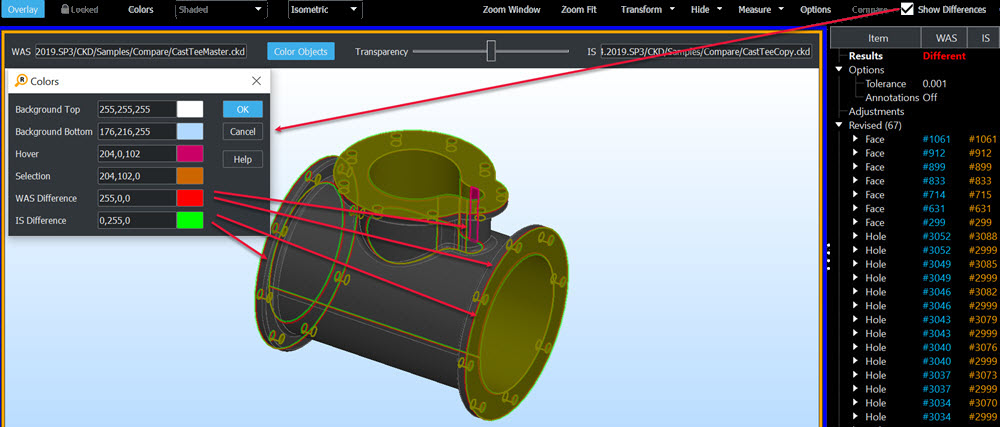Collapse the Options tree node
1000x427 pixels.
[x=839, y=69]
